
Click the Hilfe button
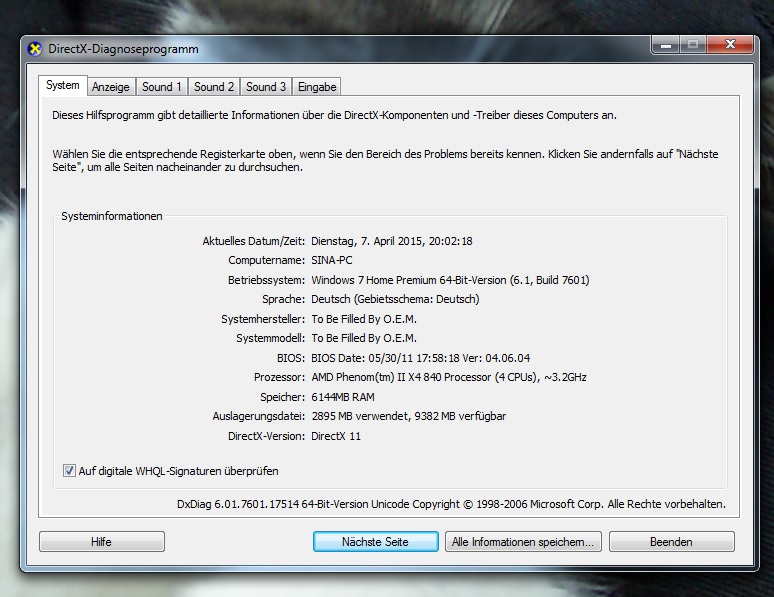click(101, 542)
